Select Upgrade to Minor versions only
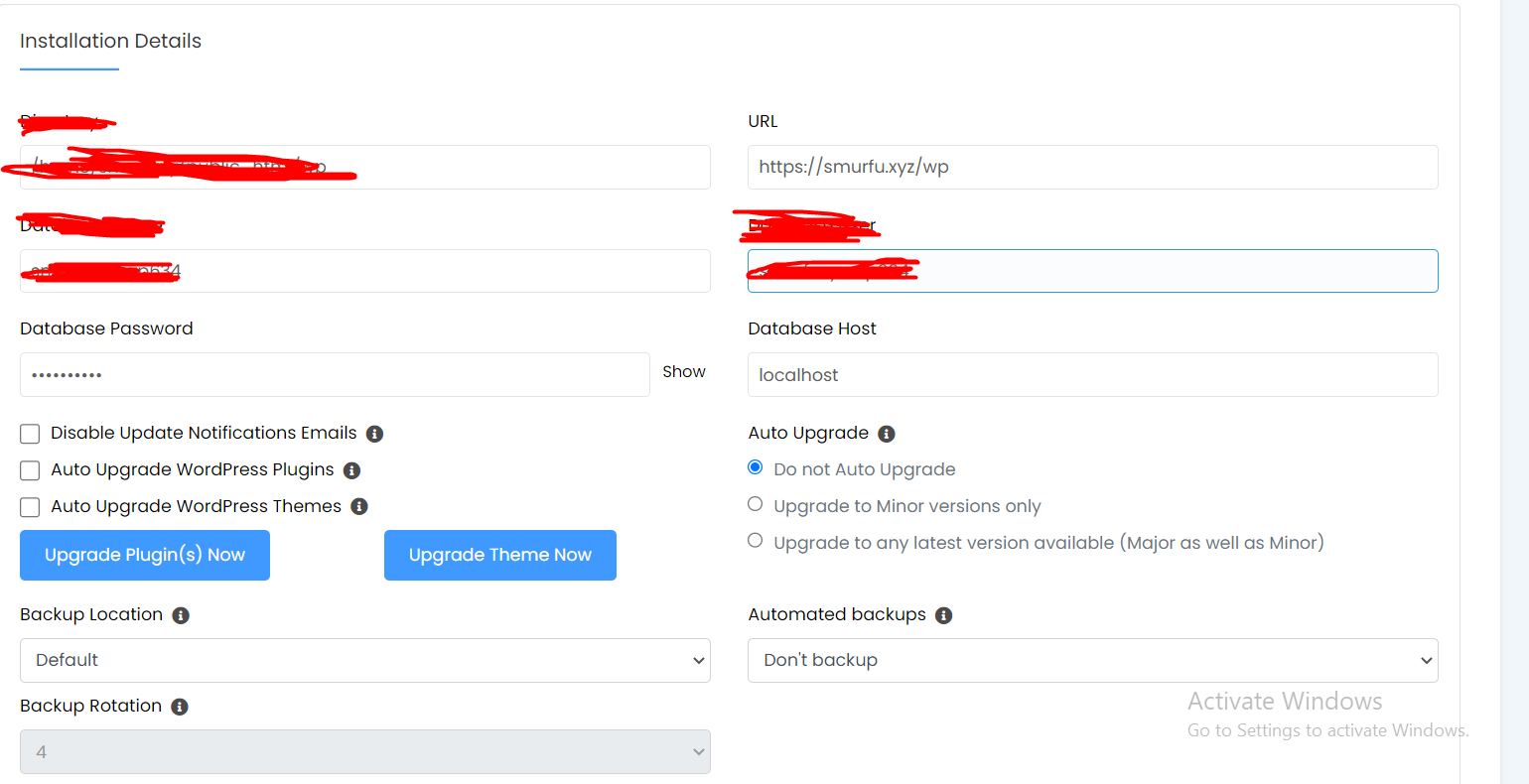Screen dimensions: 1529x784 tap(756, 504)
